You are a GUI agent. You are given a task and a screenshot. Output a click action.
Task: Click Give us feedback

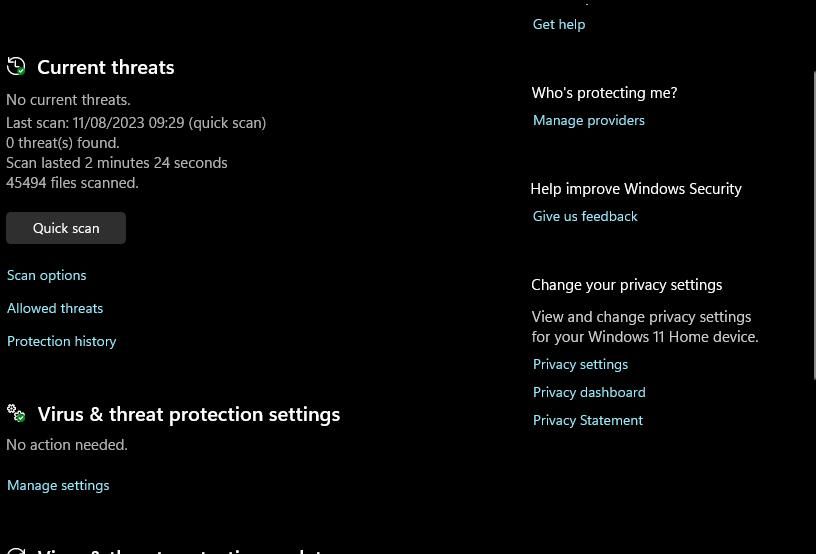tap(585, 216)
